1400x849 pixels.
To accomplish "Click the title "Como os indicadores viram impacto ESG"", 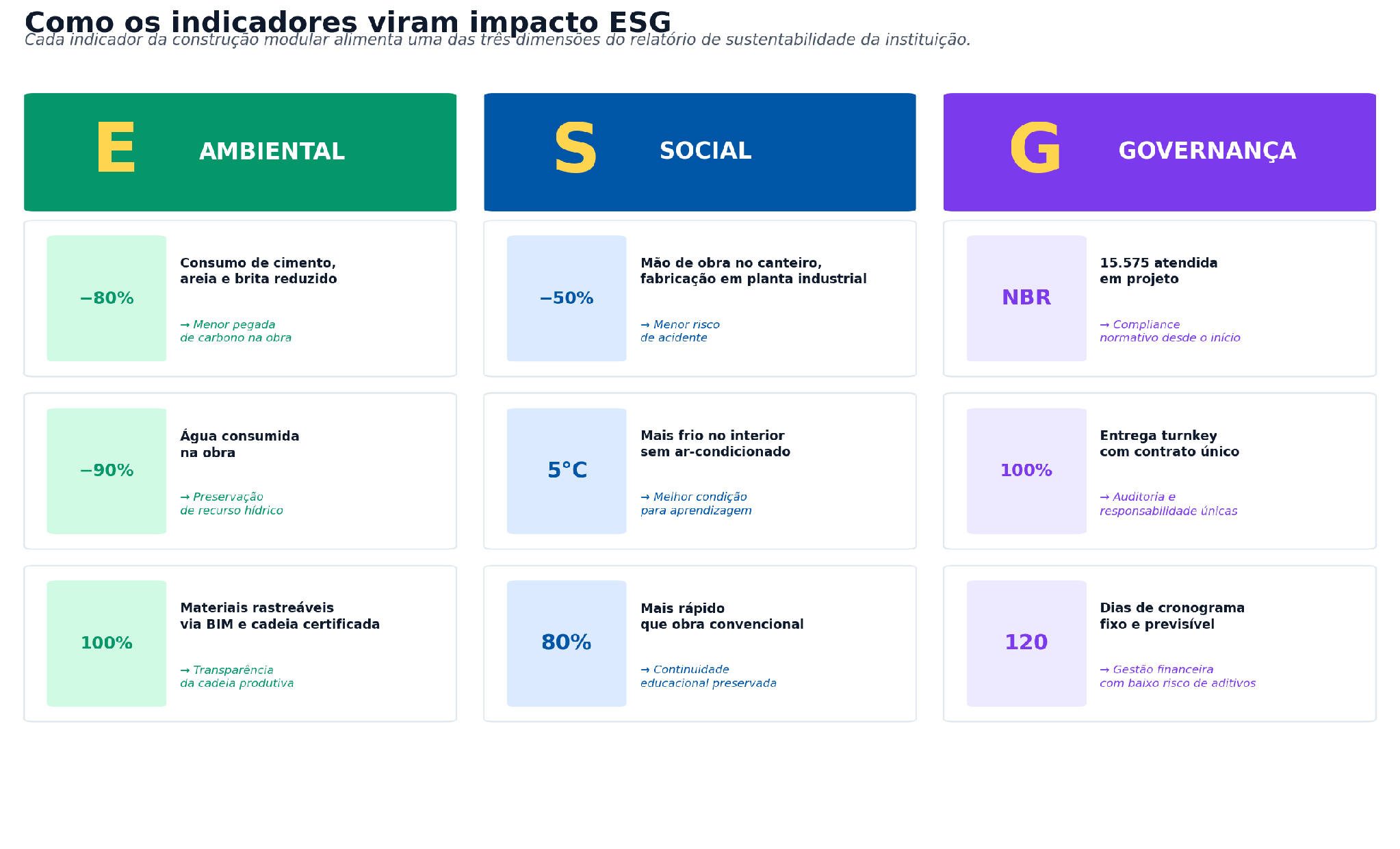I will [348, 22].
